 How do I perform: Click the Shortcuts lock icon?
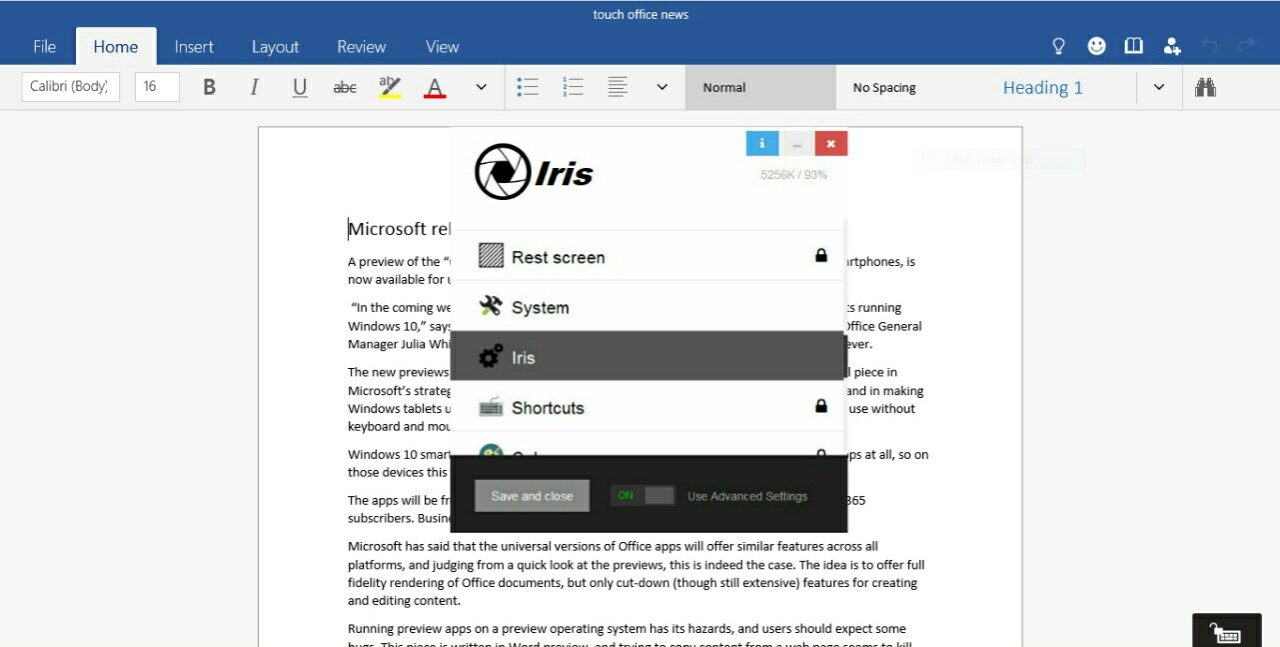coord(821,406)
